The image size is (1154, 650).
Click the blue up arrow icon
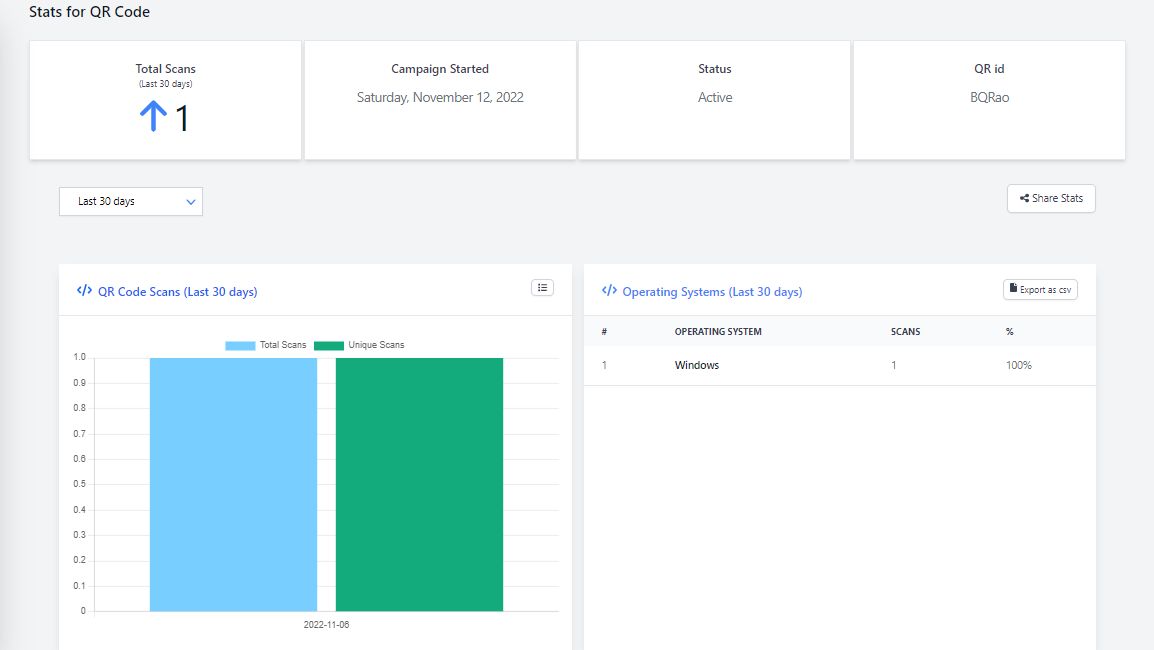[153, 118]
